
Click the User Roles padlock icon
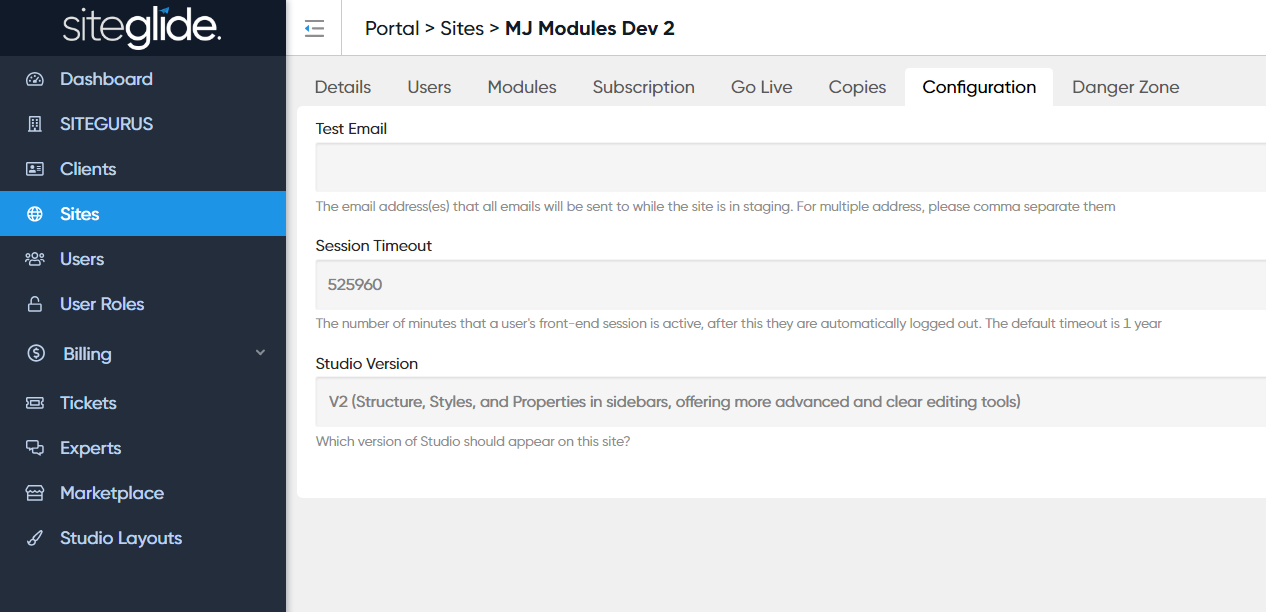(35, 304)
